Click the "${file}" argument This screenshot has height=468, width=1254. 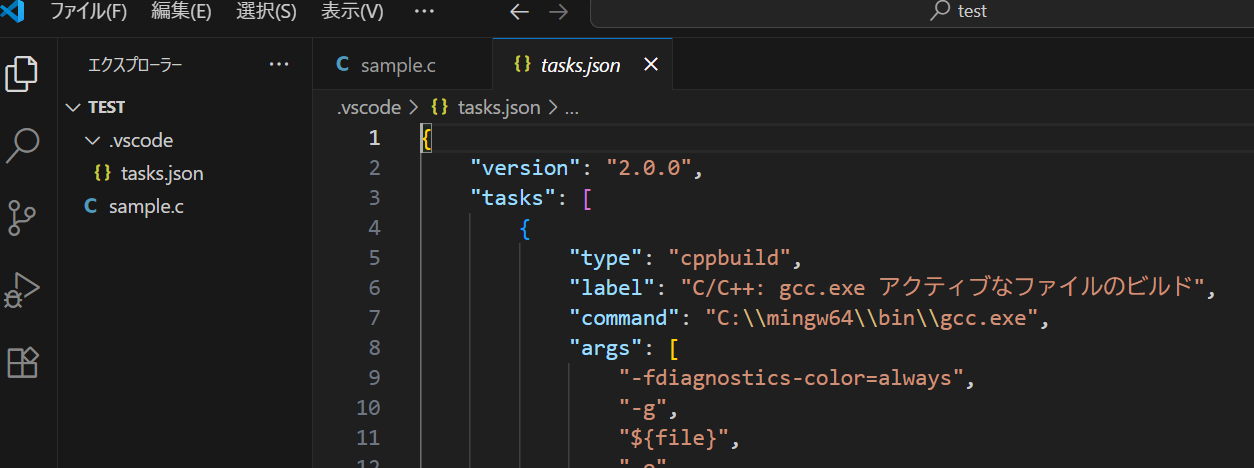point(674,438)
